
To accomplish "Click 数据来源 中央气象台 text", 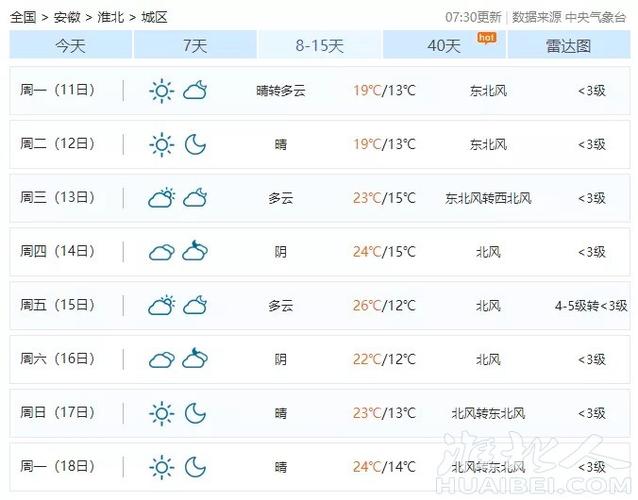I will pos(568,17).
